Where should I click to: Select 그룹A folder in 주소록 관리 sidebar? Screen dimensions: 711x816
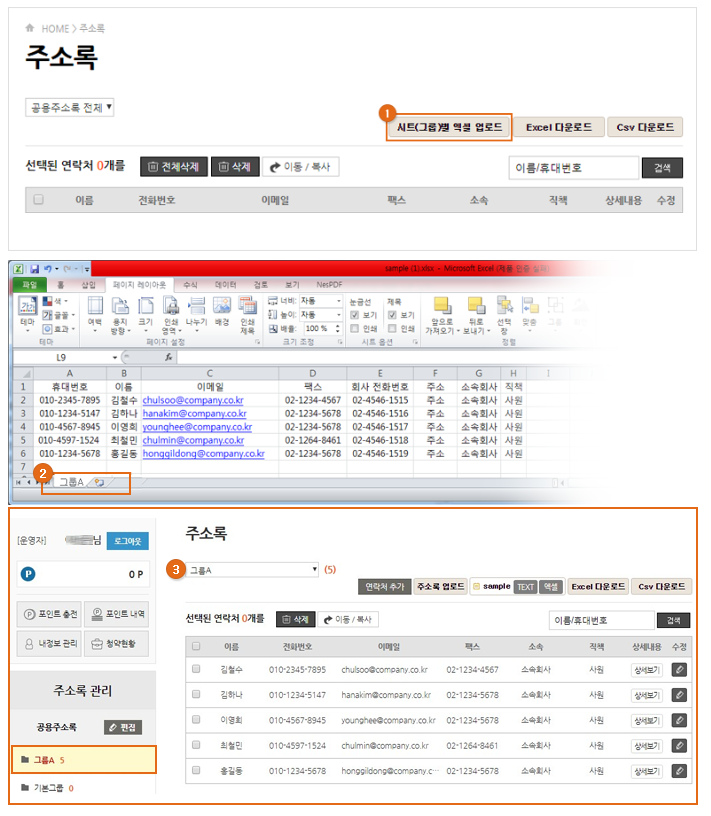[x=43, y=760]
